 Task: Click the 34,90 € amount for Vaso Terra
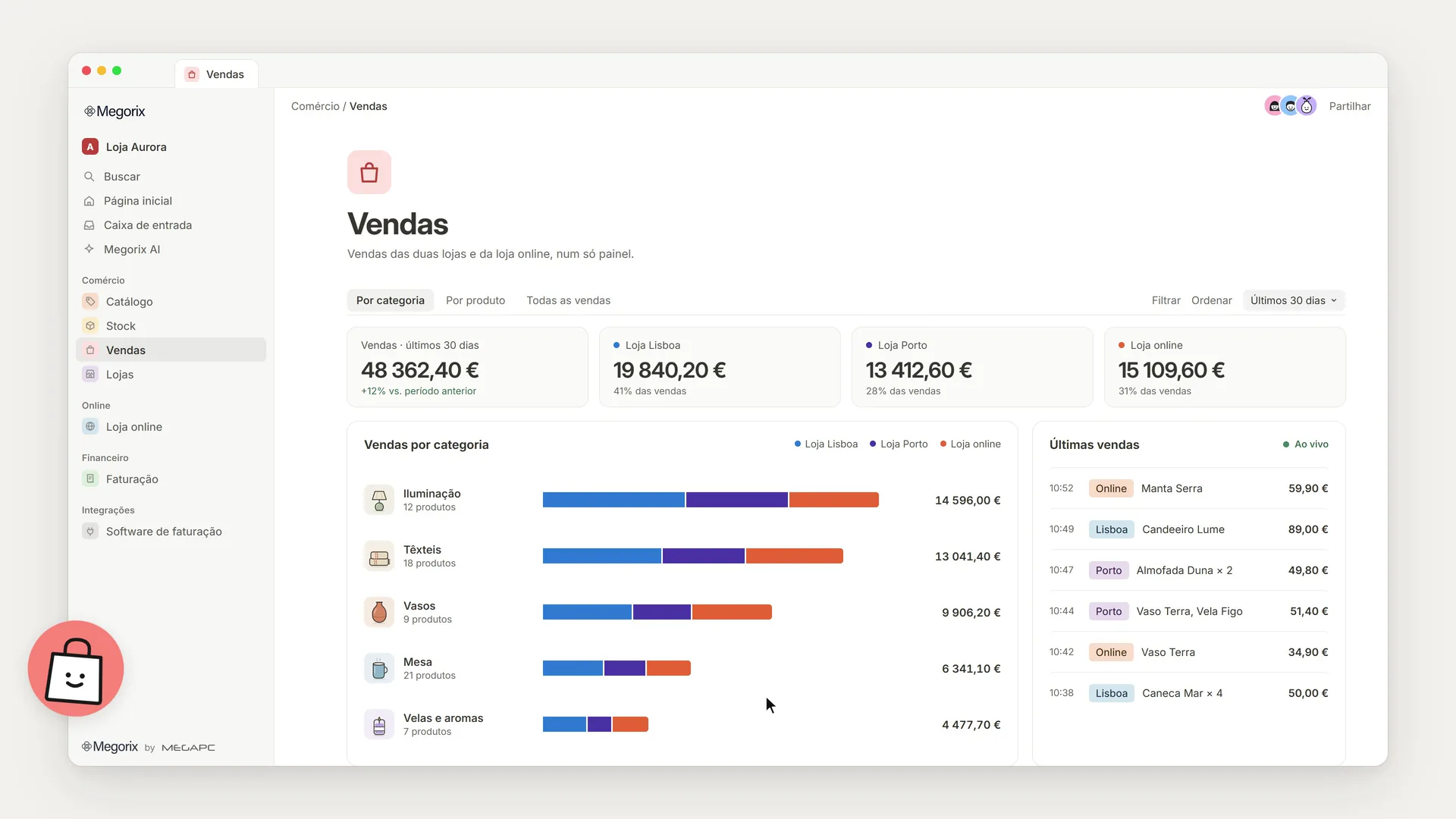coord(1308,652)
